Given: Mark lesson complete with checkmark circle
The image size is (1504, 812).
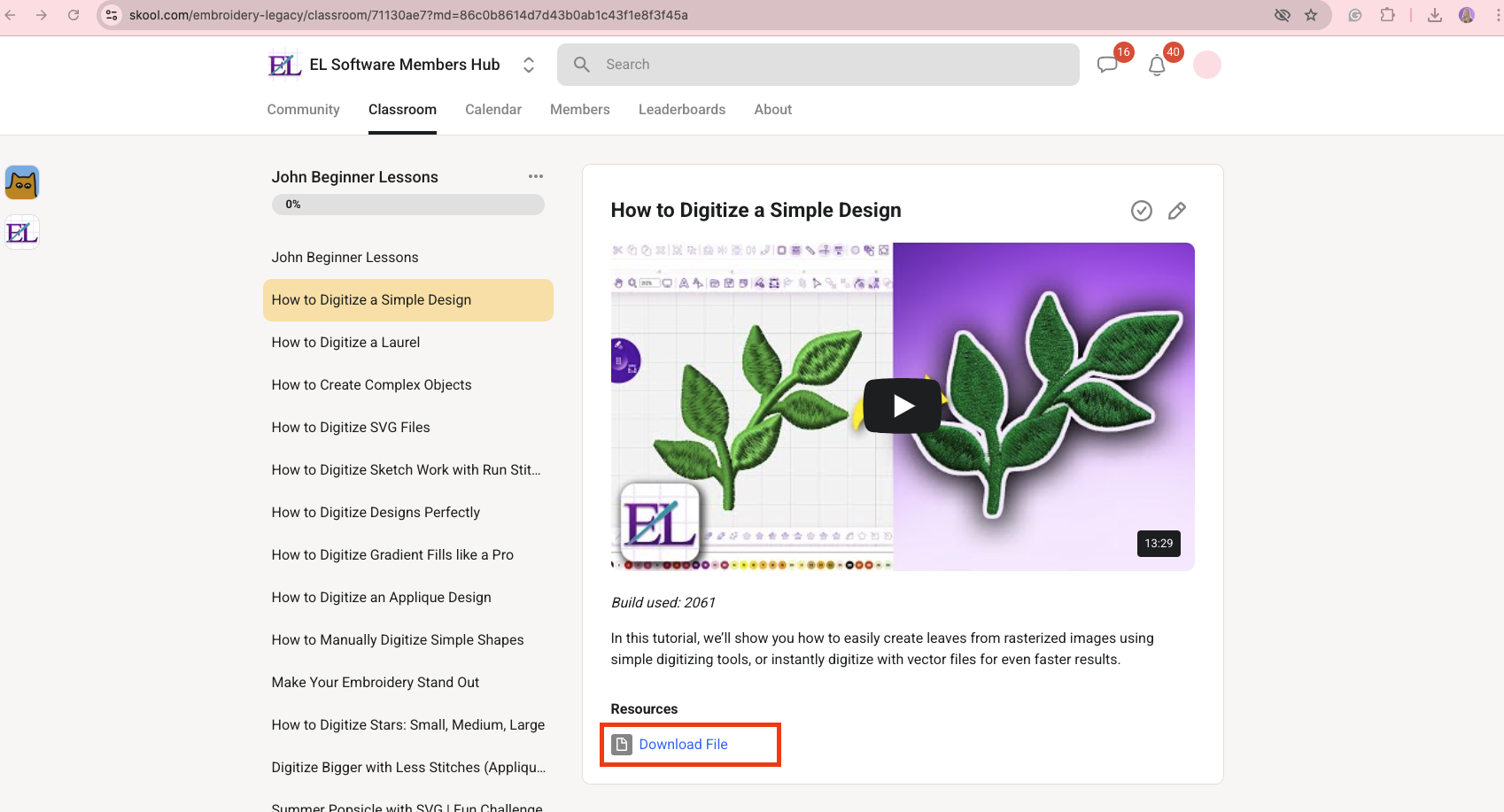Looking at the screenshot, I should click(1142, 211).
